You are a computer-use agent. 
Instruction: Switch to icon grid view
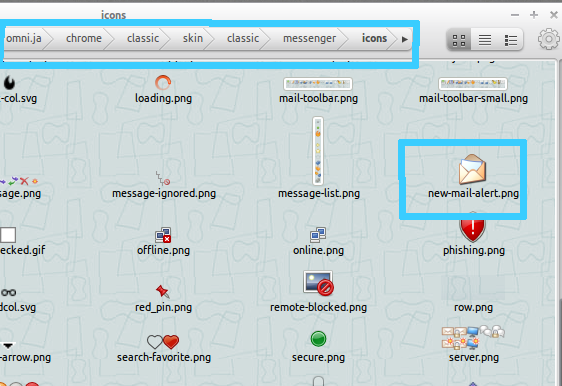[x=459, y=40]
